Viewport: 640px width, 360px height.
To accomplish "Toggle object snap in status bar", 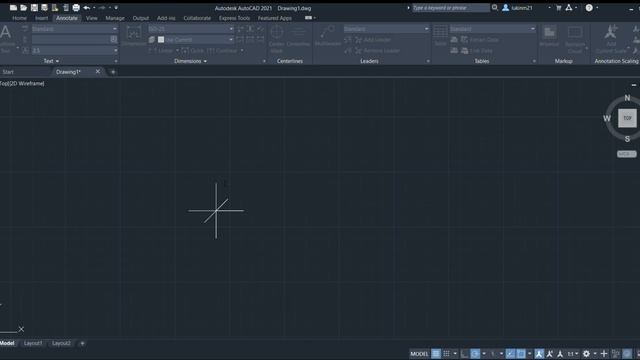I will click(x=521, y=354).
